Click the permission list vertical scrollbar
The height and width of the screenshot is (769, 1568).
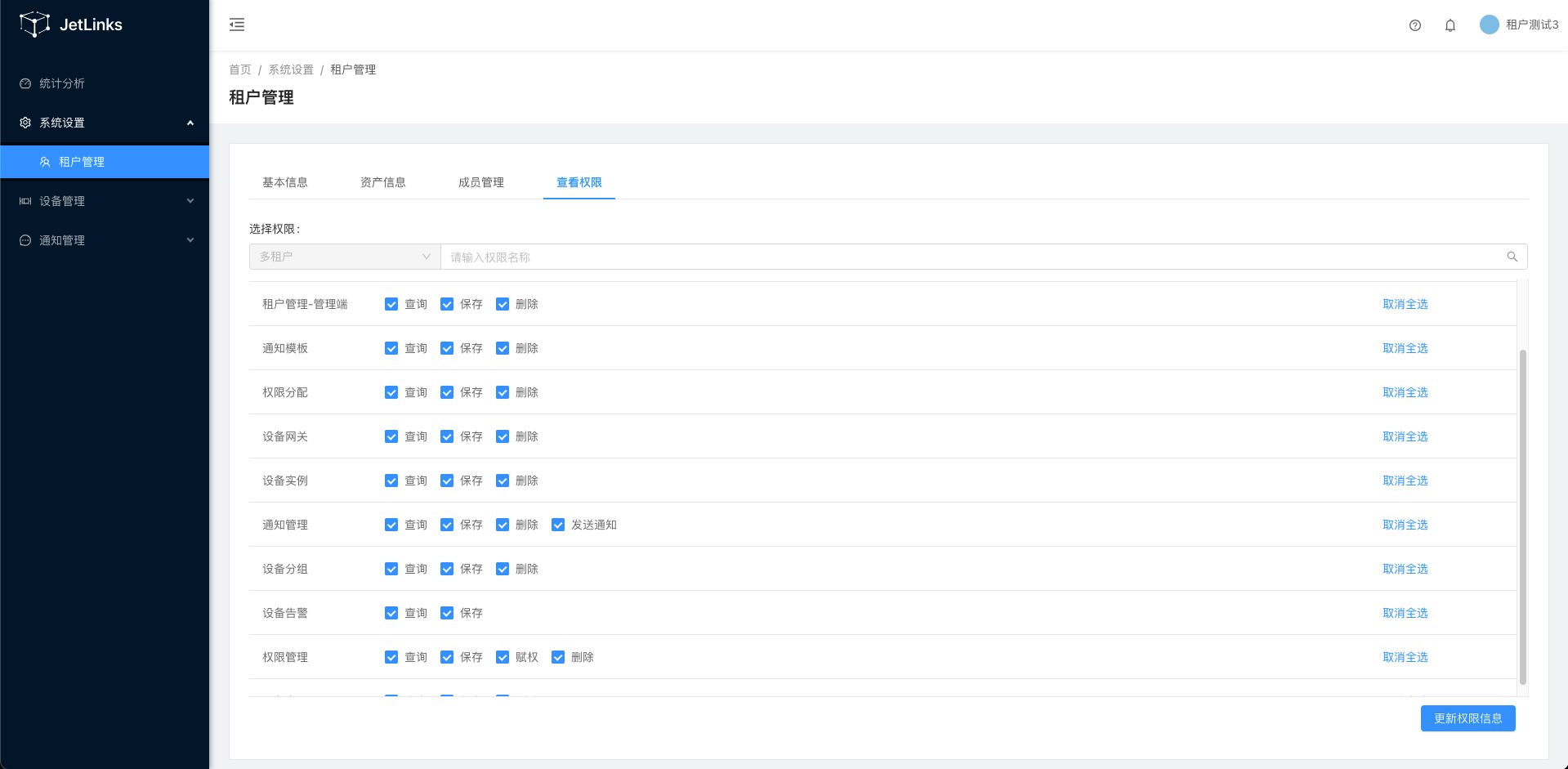[x=1523, y=516]
